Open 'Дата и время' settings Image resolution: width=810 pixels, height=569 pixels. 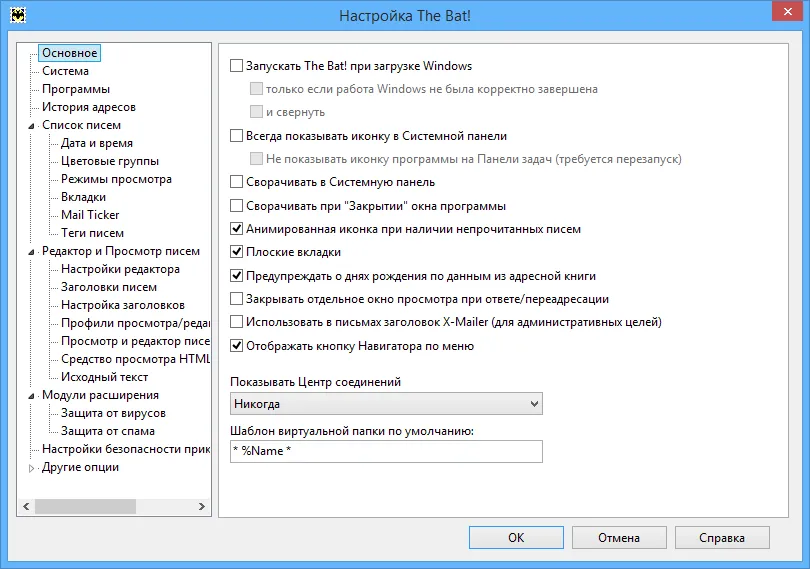click(97, 143)
